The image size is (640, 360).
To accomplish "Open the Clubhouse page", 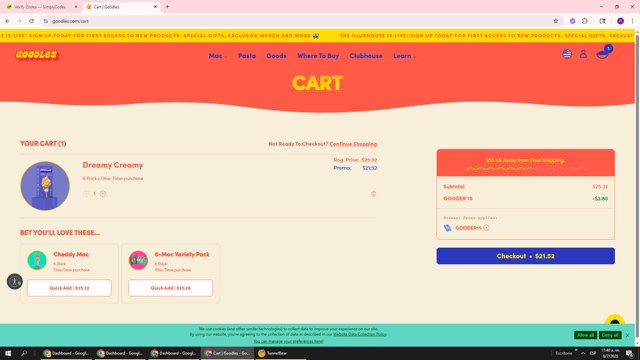I will 366,56.
